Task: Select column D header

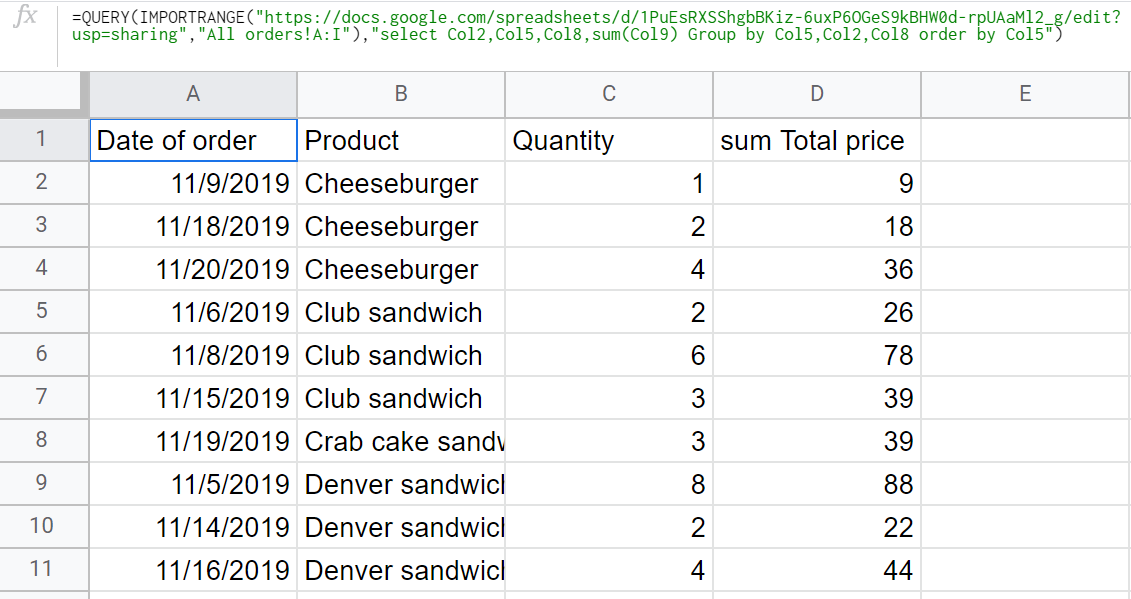Action: point(817,94)
